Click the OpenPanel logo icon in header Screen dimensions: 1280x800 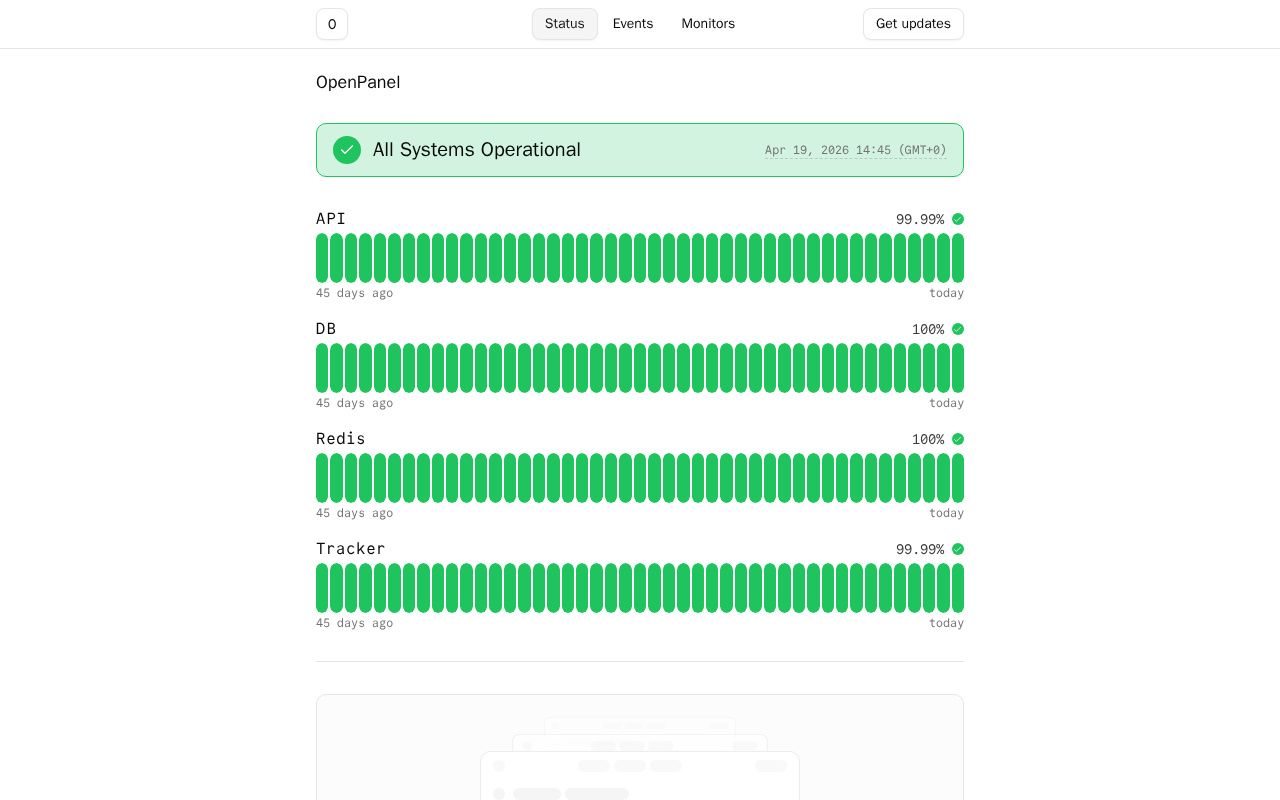point(332,24)
